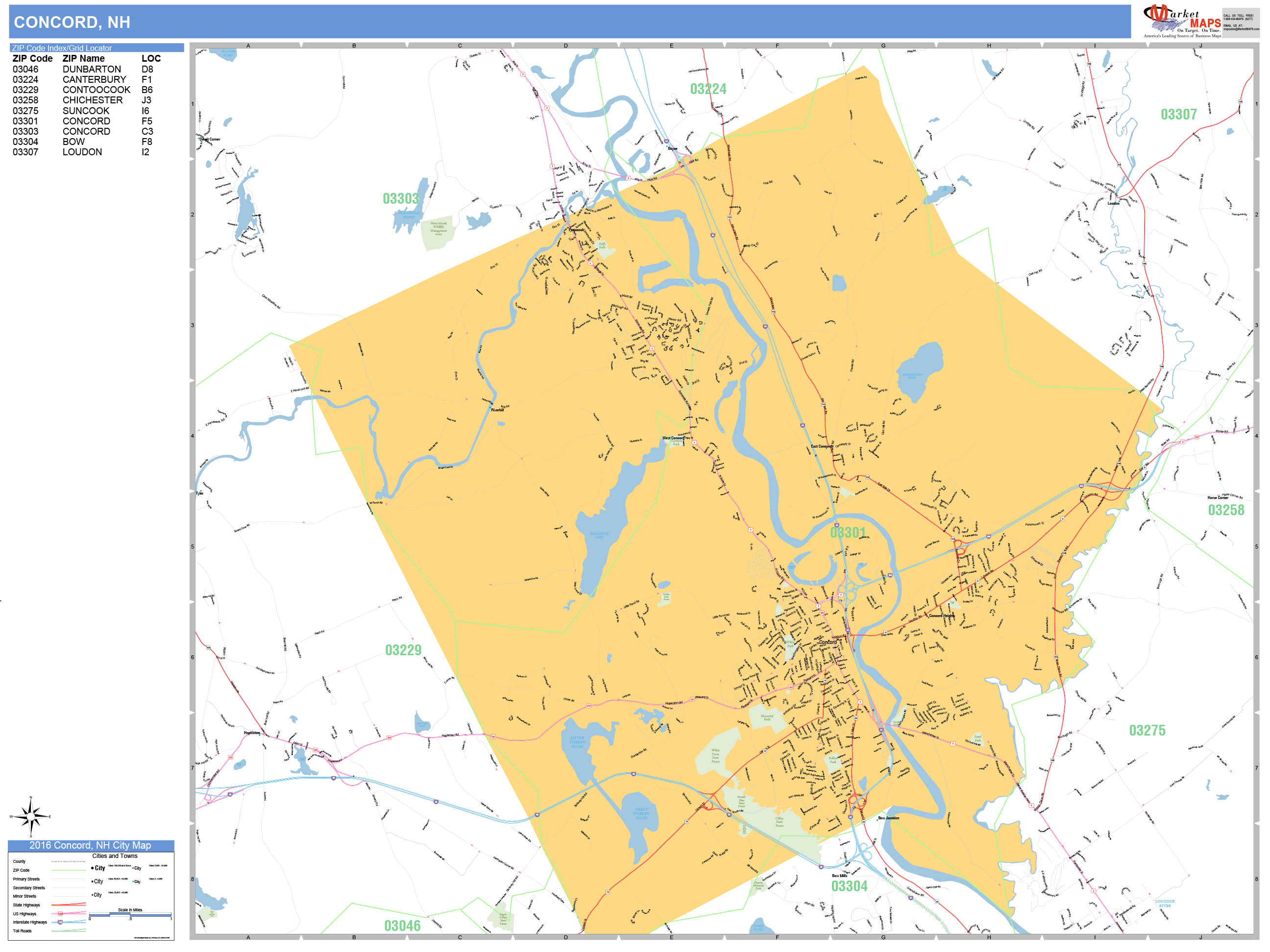Click 'Secondary Streets' in the legend

pos(29,888)
